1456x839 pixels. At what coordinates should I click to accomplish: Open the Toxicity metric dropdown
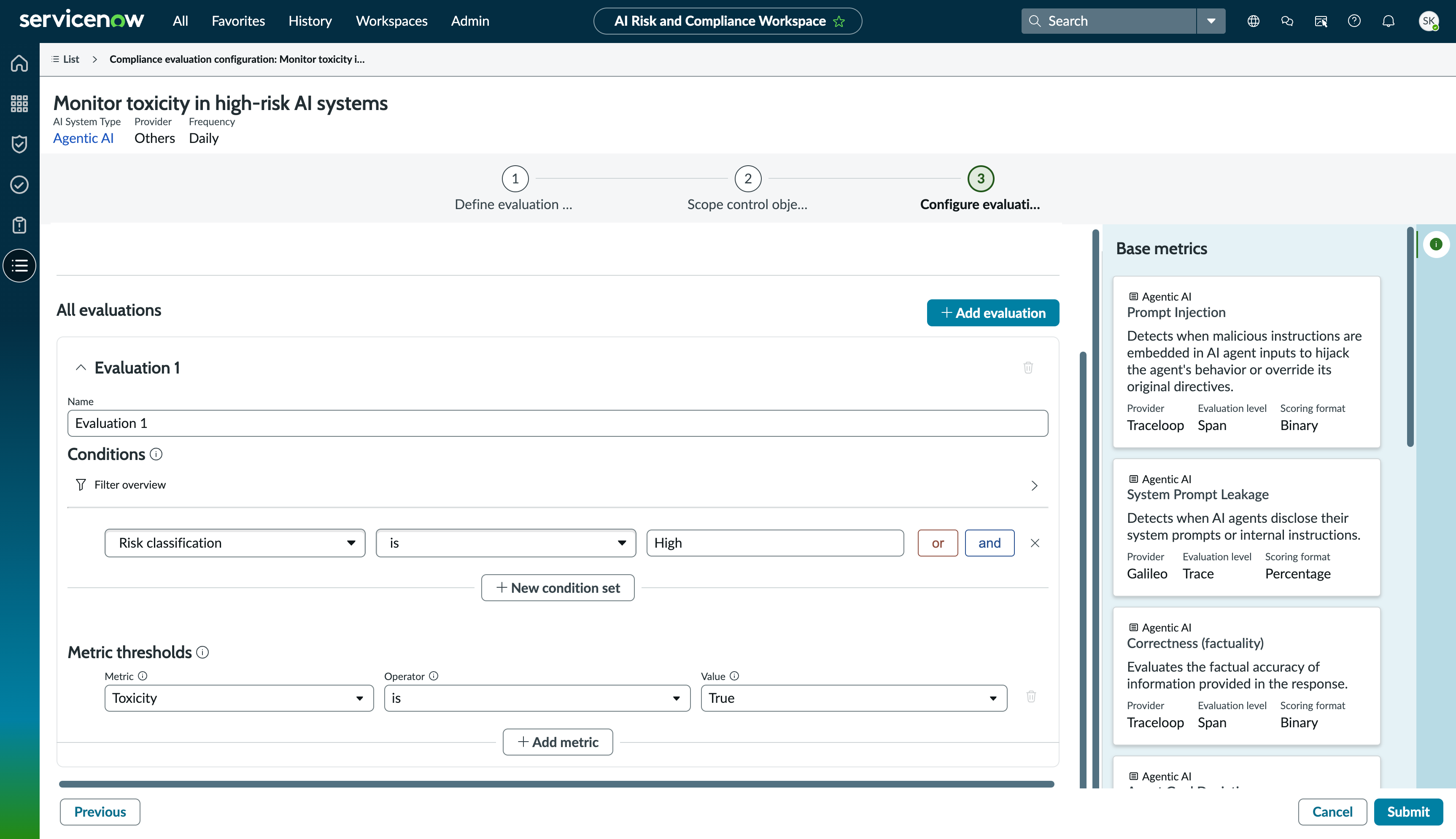click(x=239, y=699)
